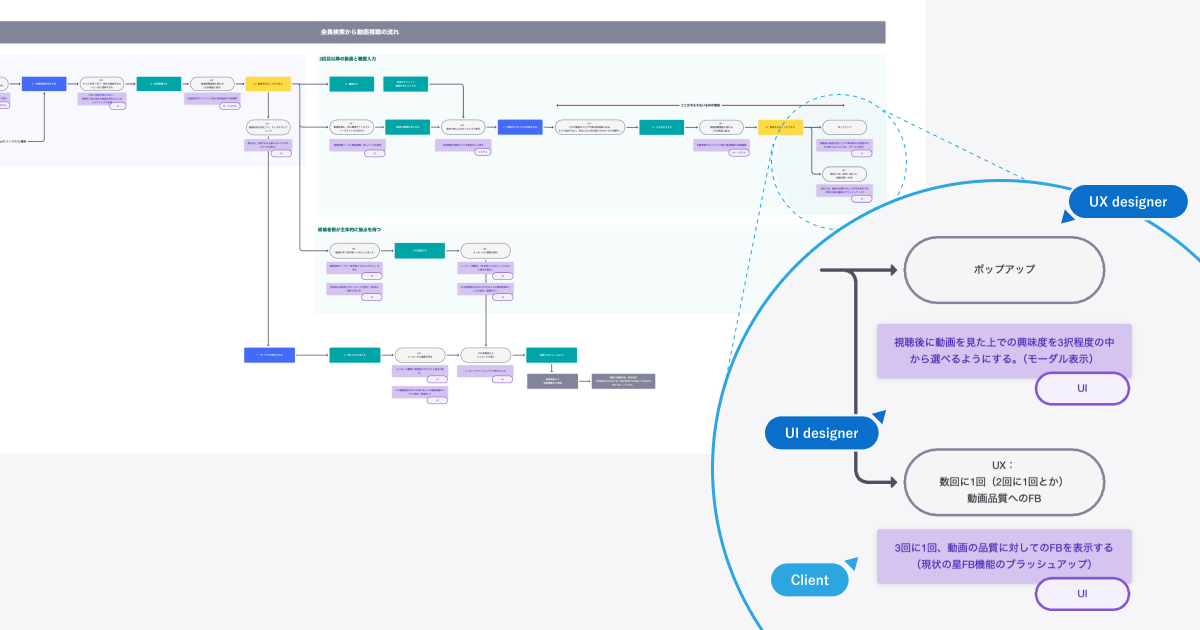
Task: Select the UI designer label badge
Action: pos(821,433)
